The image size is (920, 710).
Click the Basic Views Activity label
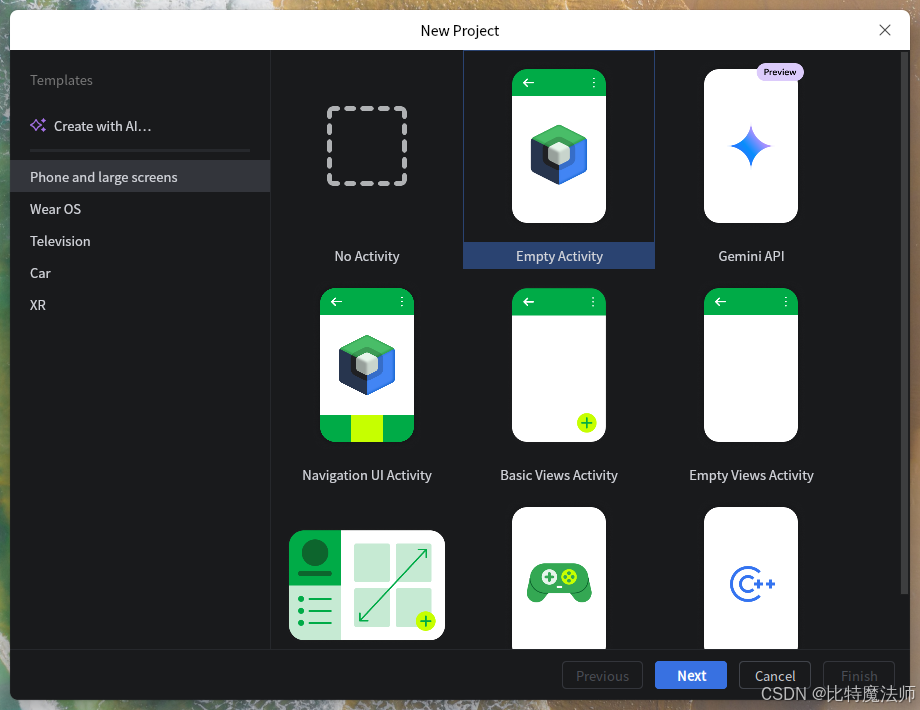coord(559,475)
